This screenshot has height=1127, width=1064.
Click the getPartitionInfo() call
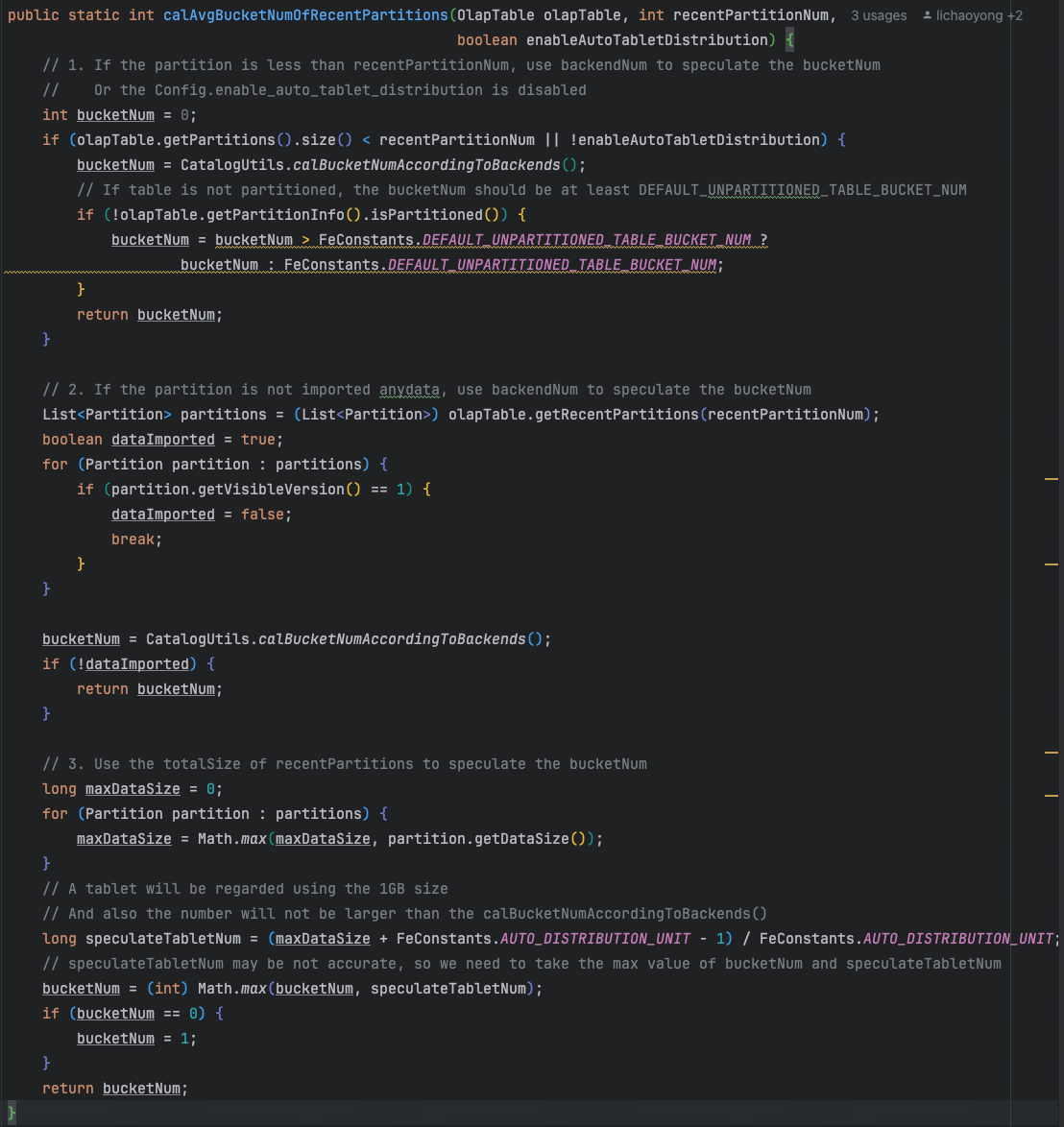point(284,215)
